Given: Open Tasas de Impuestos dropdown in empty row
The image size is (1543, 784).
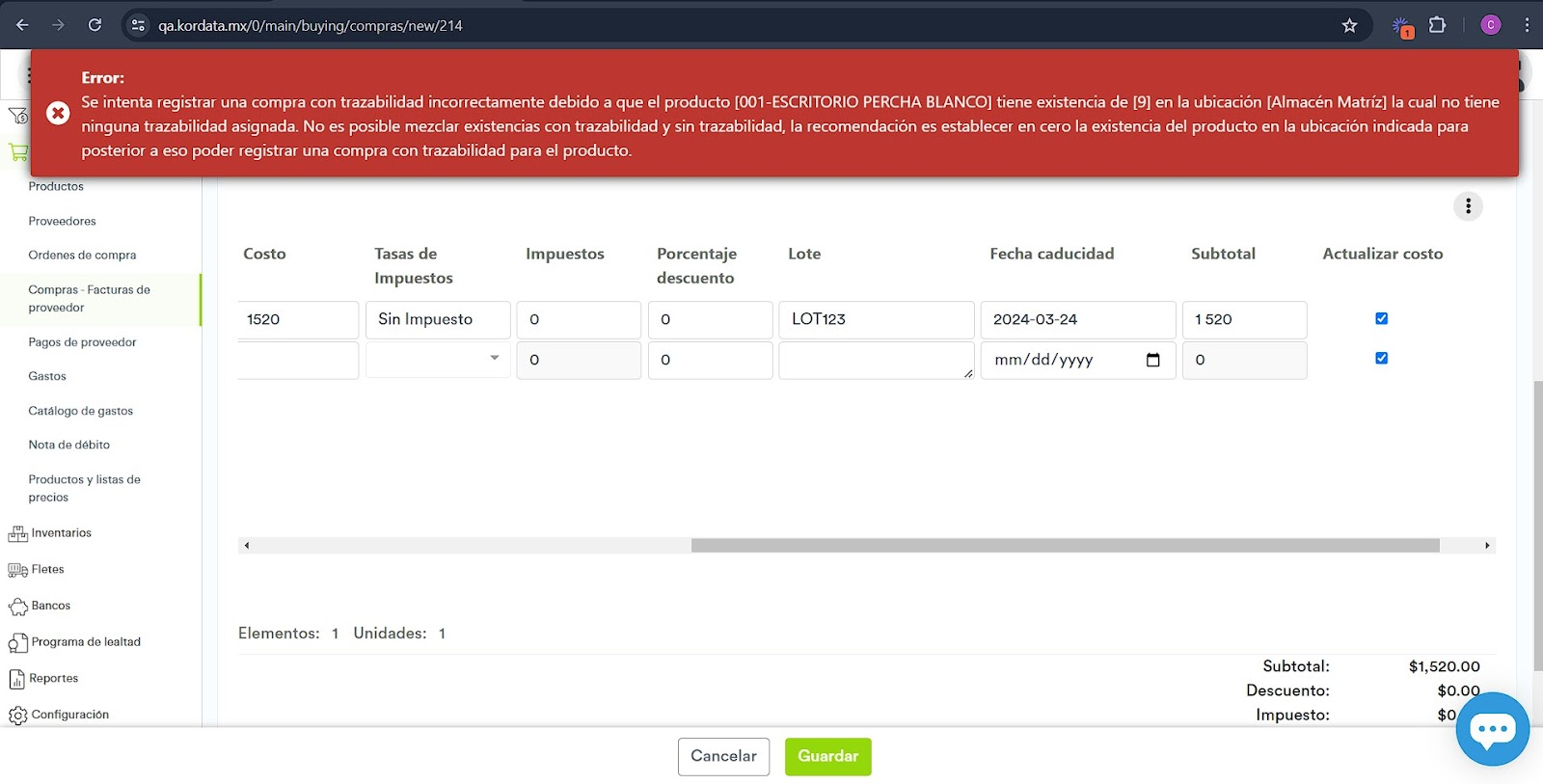Looking at the screenshot, I should click(x=438, y=359).
